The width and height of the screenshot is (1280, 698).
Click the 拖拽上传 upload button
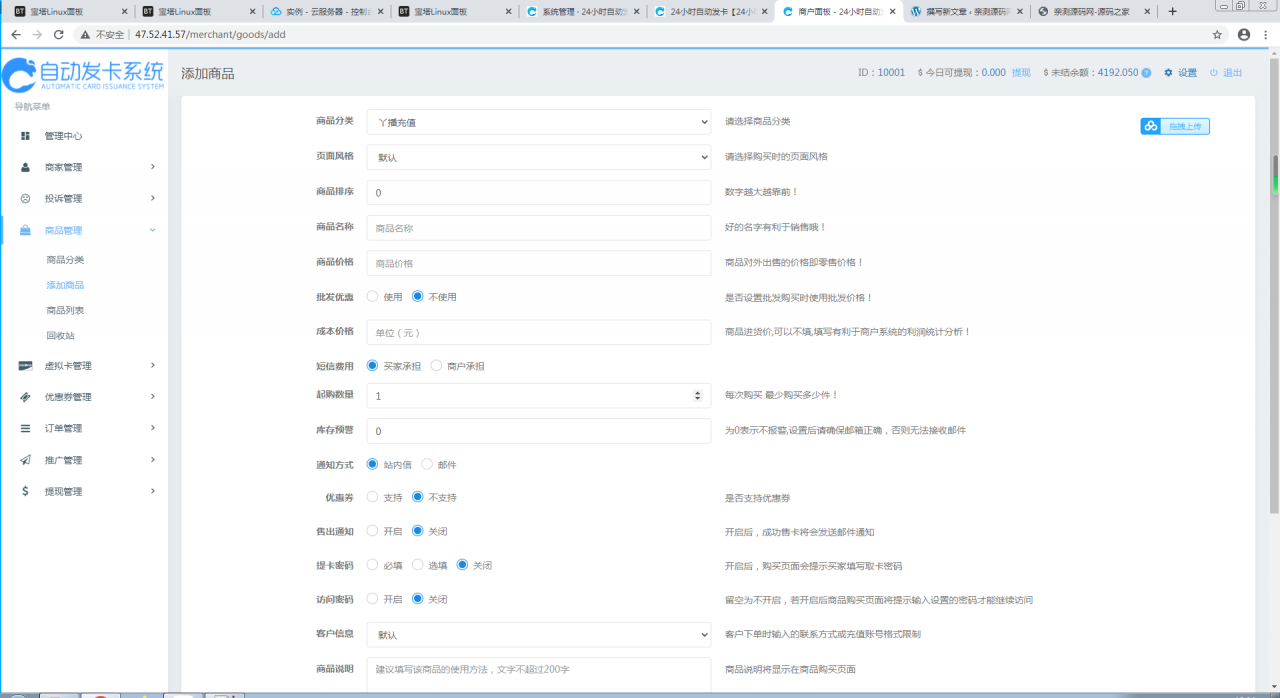(1175, 126)
